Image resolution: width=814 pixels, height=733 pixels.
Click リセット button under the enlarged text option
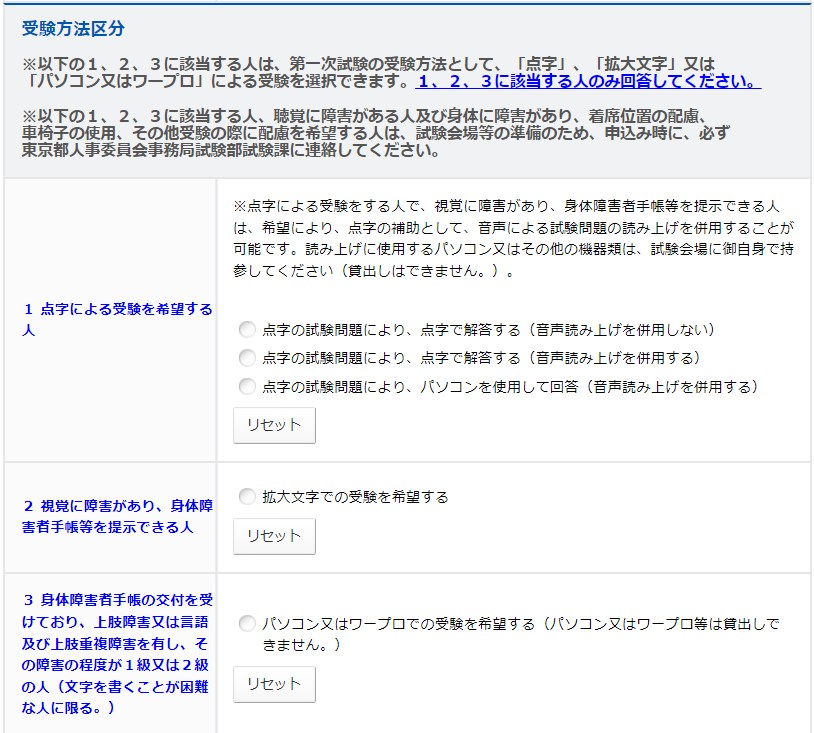click(x=274, y=536)
